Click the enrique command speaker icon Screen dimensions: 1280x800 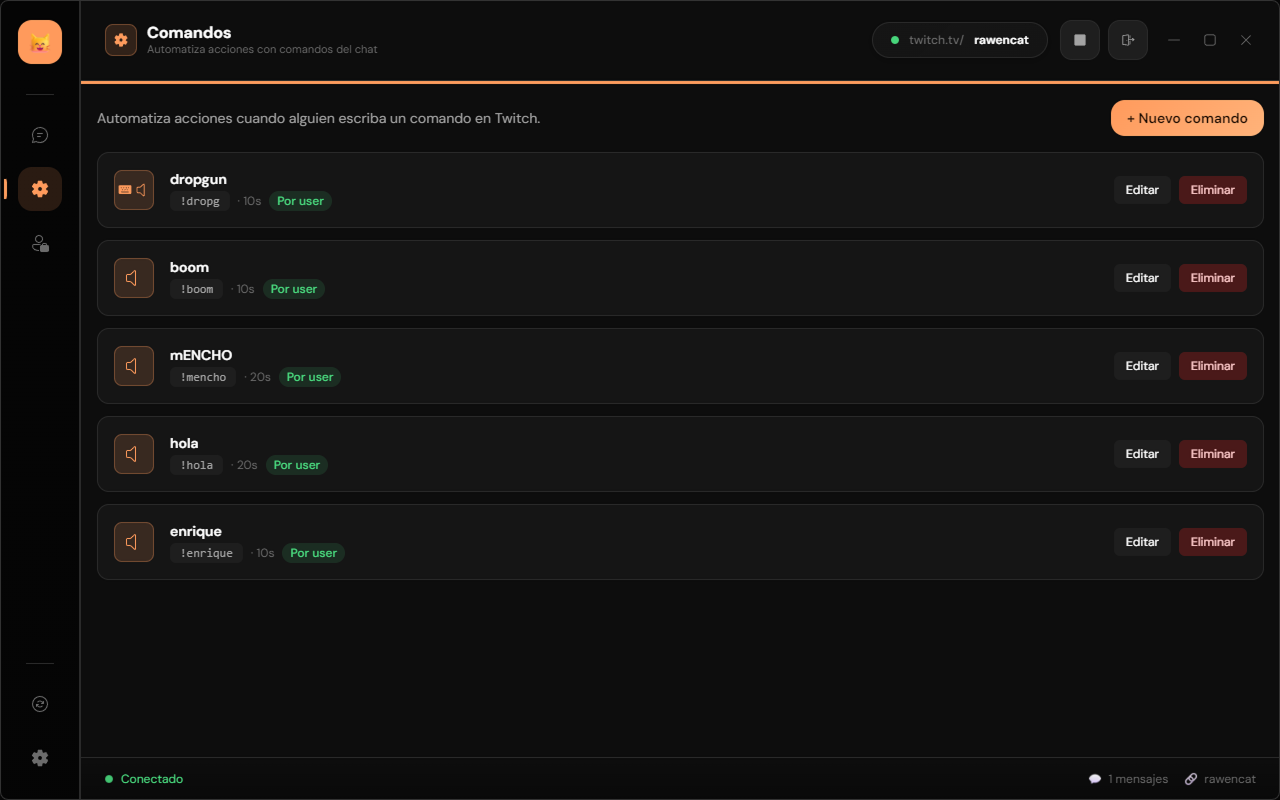pyautogui.click(x=134, y=542)
